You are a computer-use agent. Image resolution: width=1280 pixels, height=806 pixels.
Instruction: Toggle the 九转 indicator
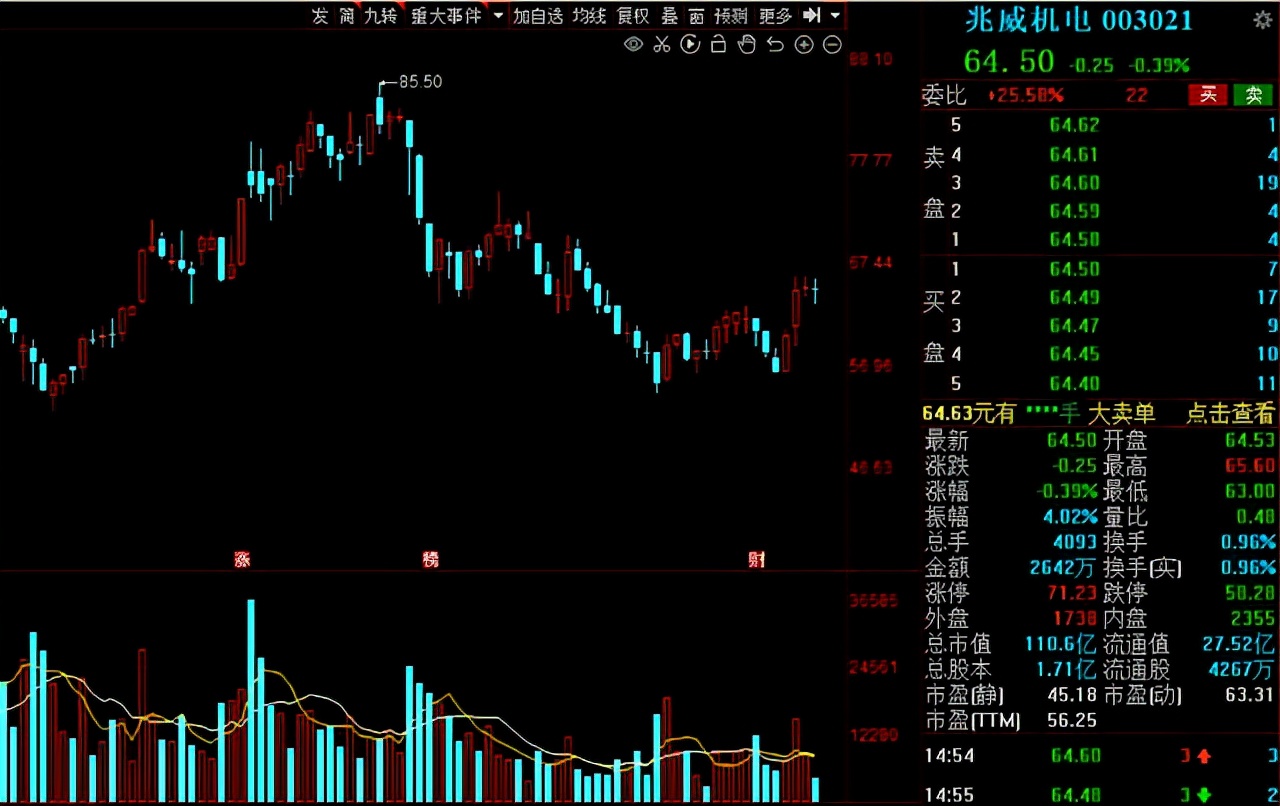pyautogui.click(x=381, y=15)
